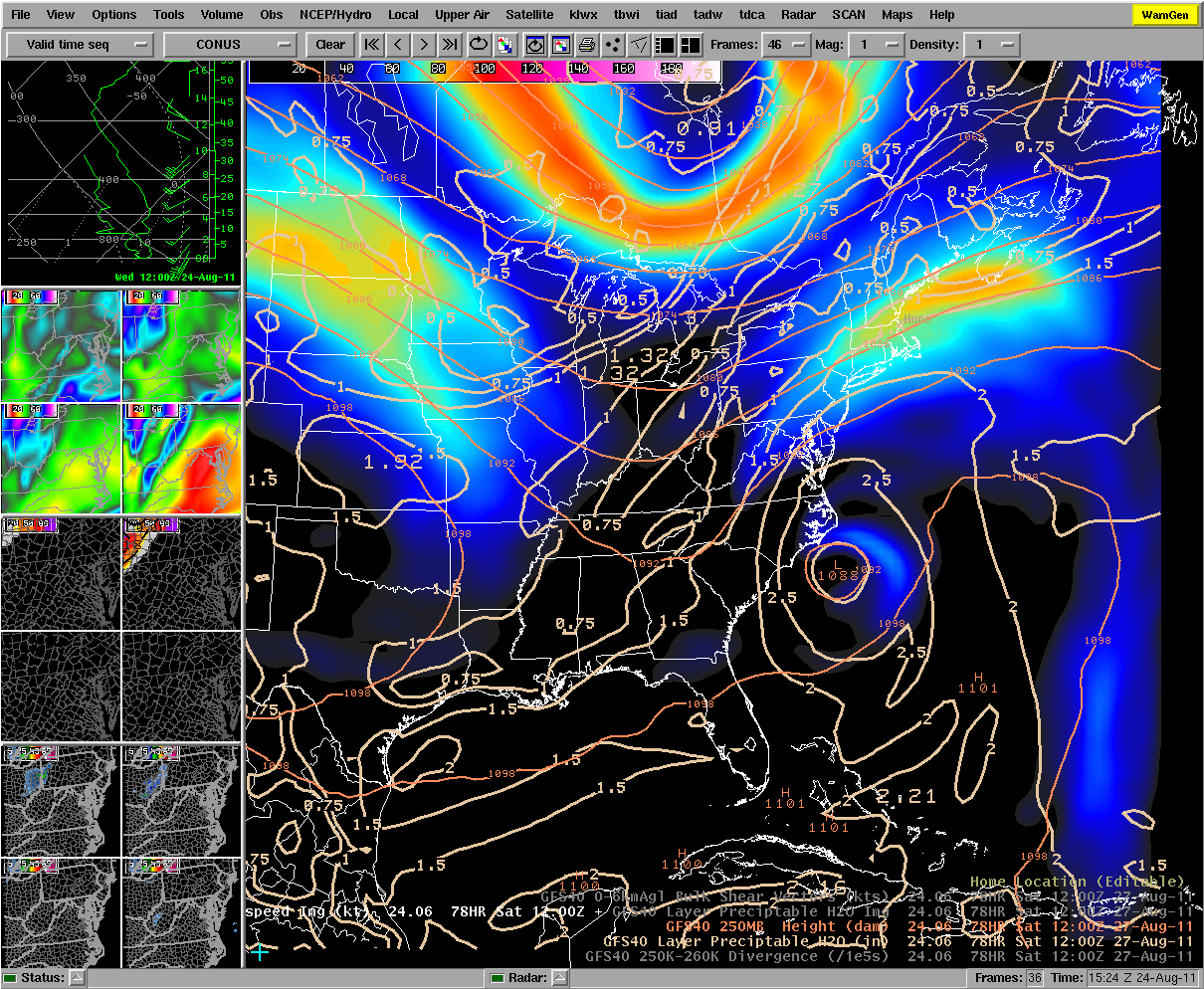Open the Options menu
Viewport: 1204px width, 989px height.
tap(114, 15)
